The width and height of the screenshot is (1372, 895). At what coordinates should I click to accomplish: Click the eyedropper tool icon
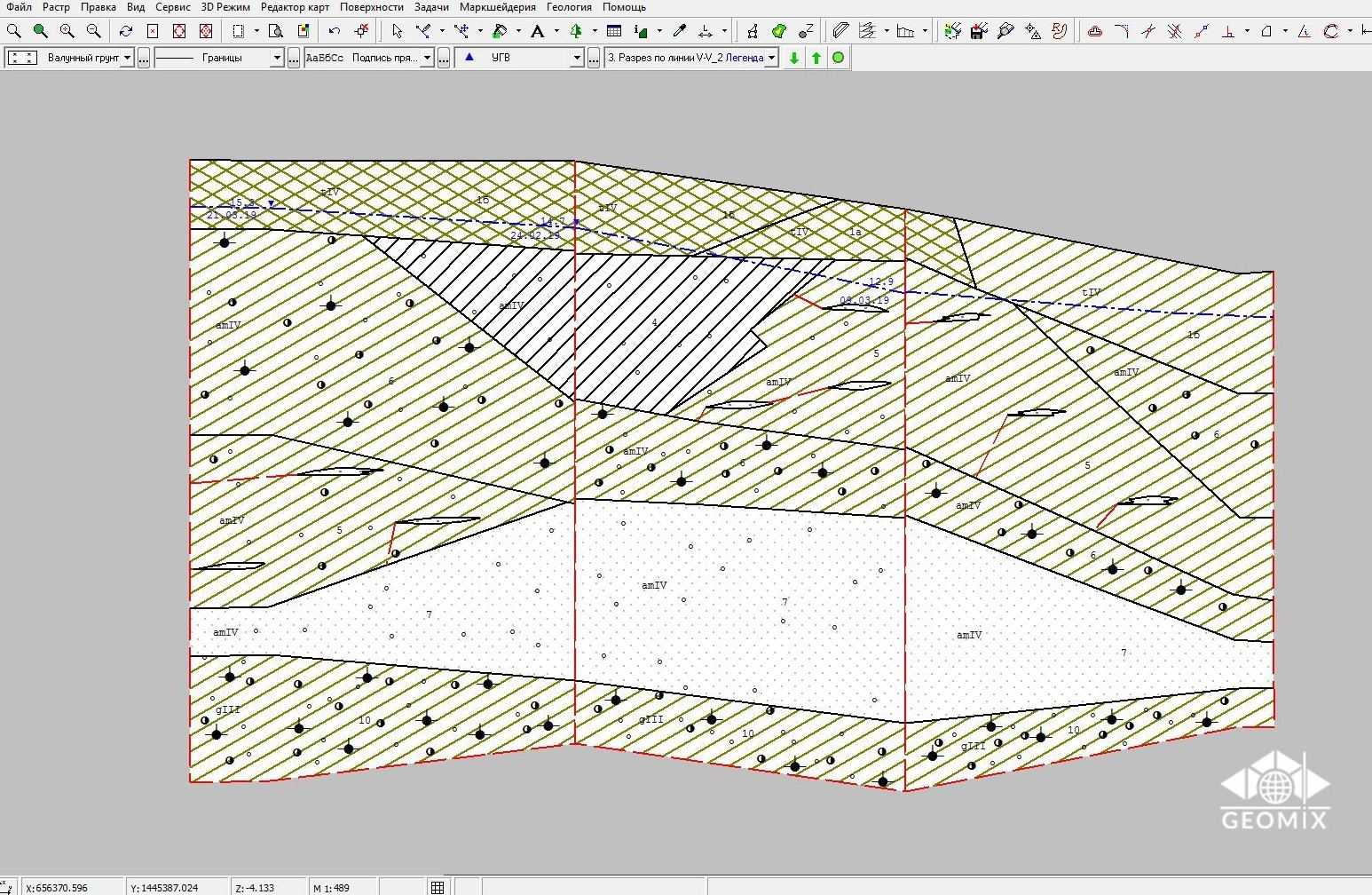(x=680, y=31)
